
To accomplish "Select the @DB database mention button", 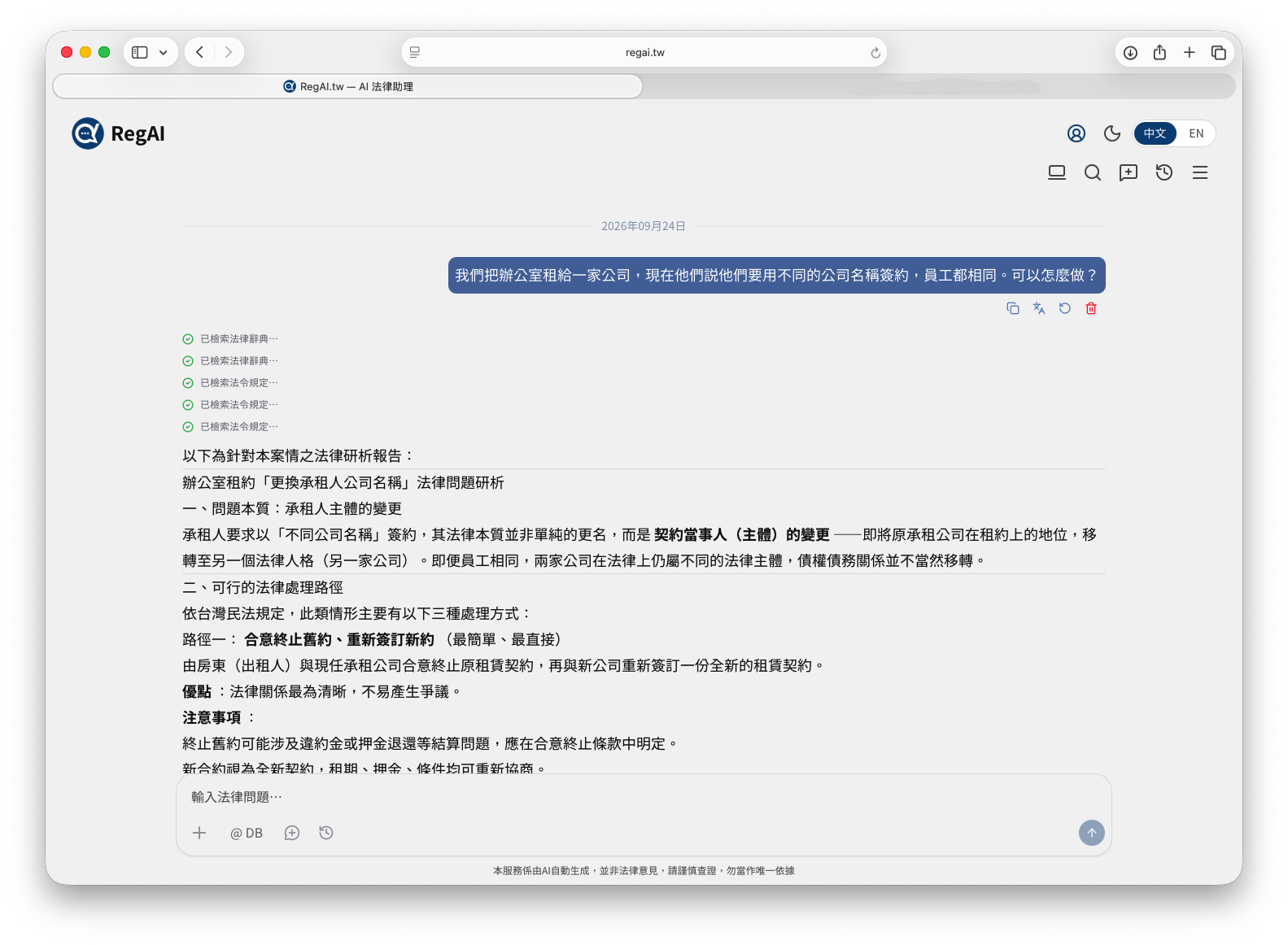I will (247, 833).
